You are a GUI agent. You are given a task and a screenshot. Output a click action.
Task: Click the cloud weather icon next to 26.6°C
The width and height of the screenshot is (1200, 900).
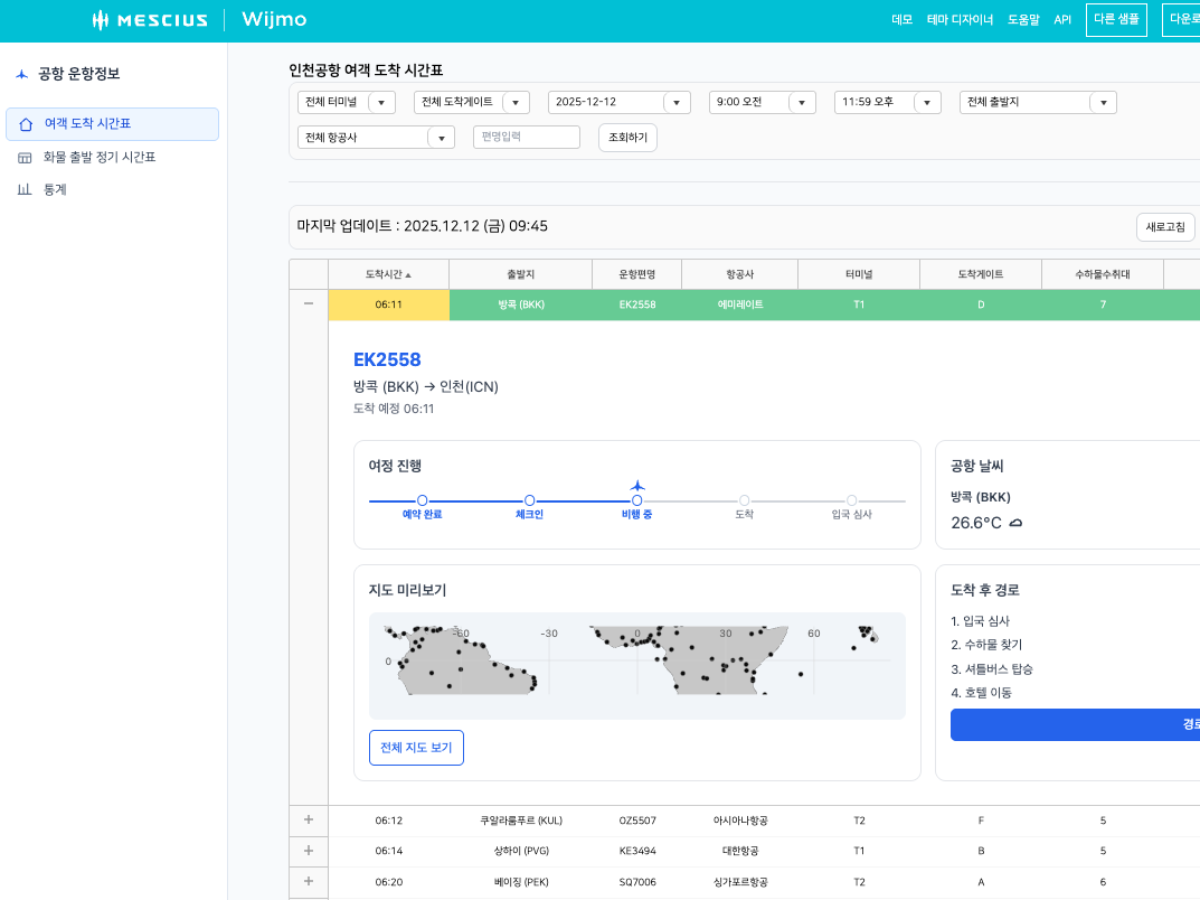coord(1015,523)
